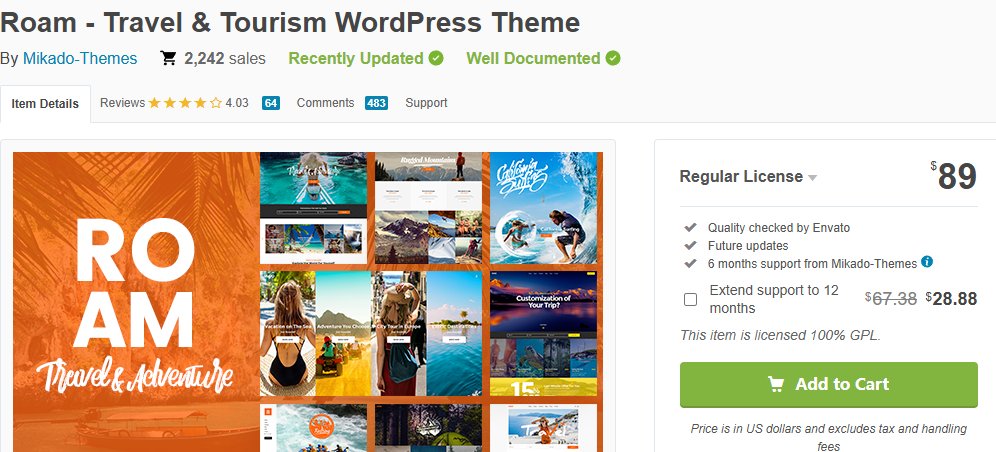Image resolution: width=996 pixels, height=452 pixels.
Task: Click the $89 price text
Action: click(x=953, y=176)
